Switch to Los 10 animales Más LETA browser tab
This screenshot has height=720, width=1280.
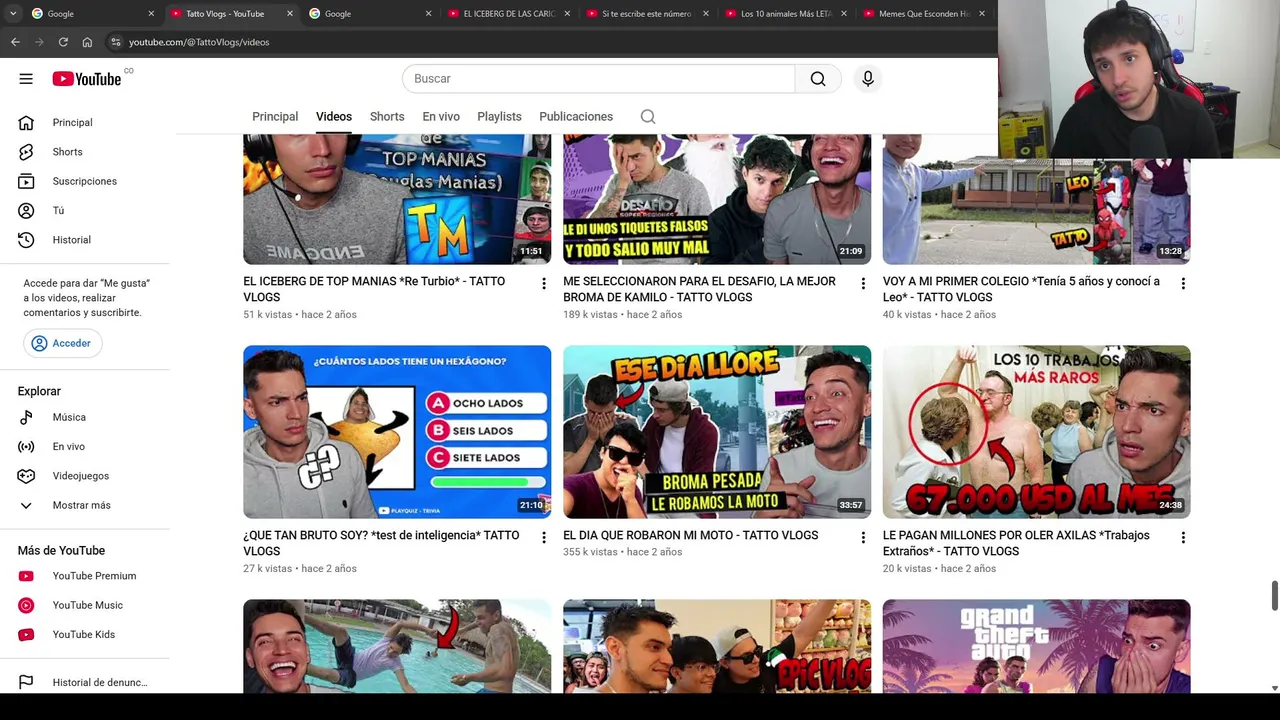pos(787,14)
